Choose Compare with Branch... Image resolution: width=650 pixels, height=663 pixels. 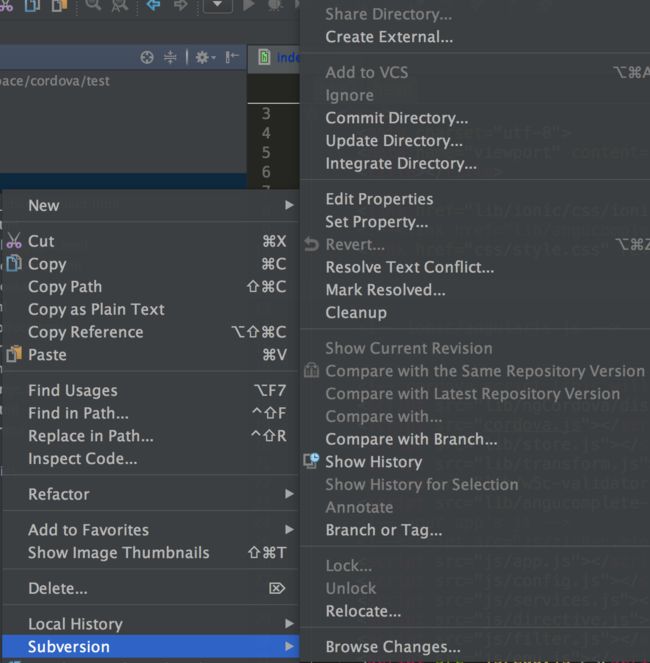(x=475, y=439)
